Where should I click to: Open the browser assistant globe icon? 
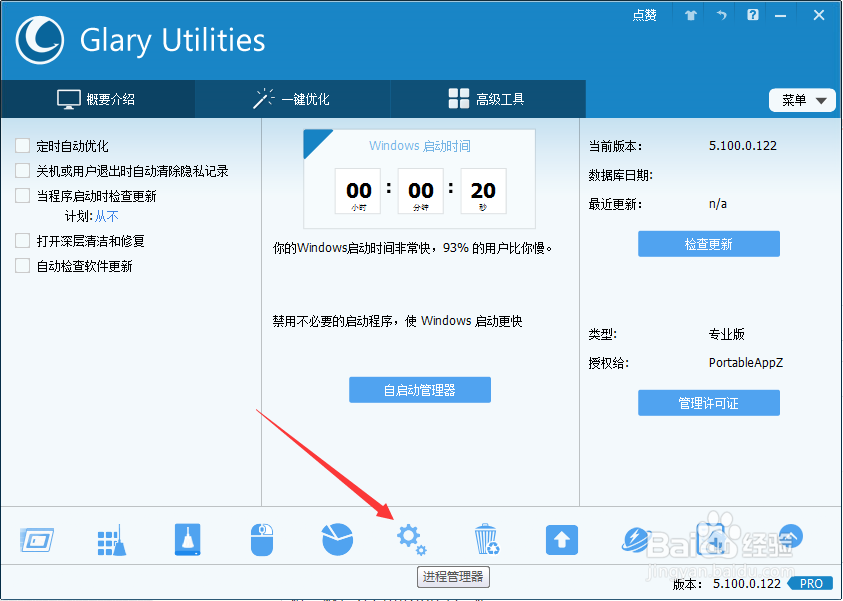[x=637, y=540]
